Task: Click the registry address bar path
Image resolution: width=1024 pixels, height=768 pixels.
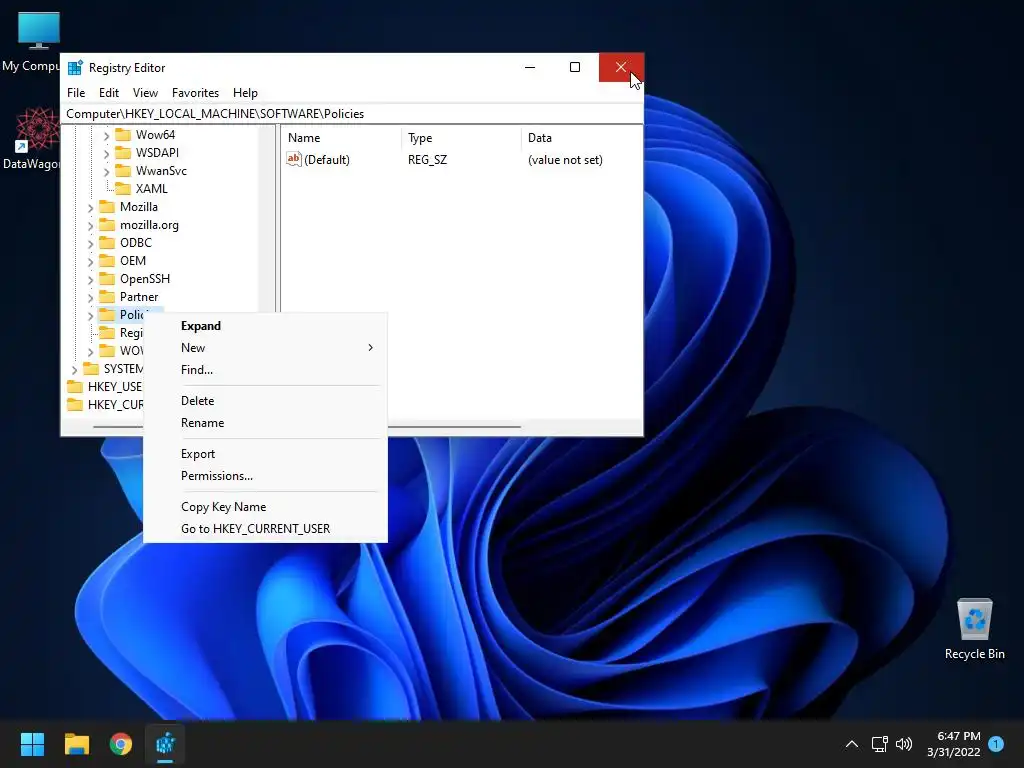Action: point(352,114)
